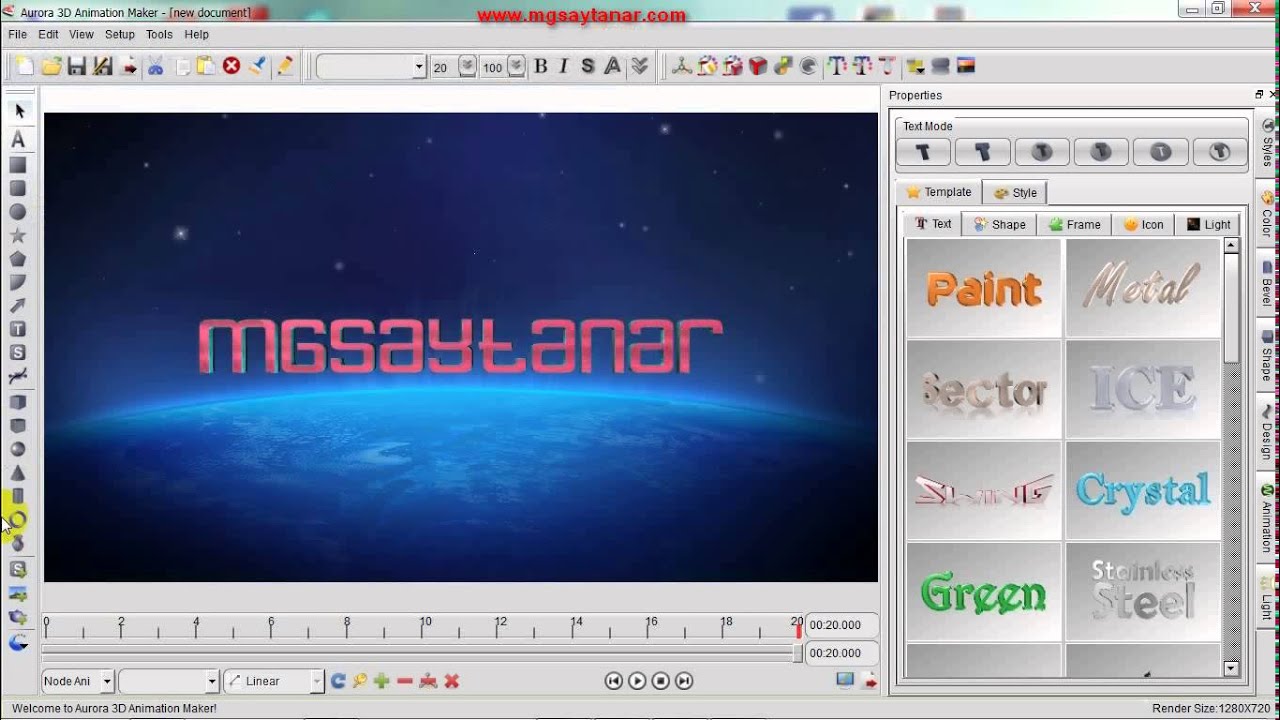
Task: Click the red timeline marker at 20
Action: pos(798,629)
